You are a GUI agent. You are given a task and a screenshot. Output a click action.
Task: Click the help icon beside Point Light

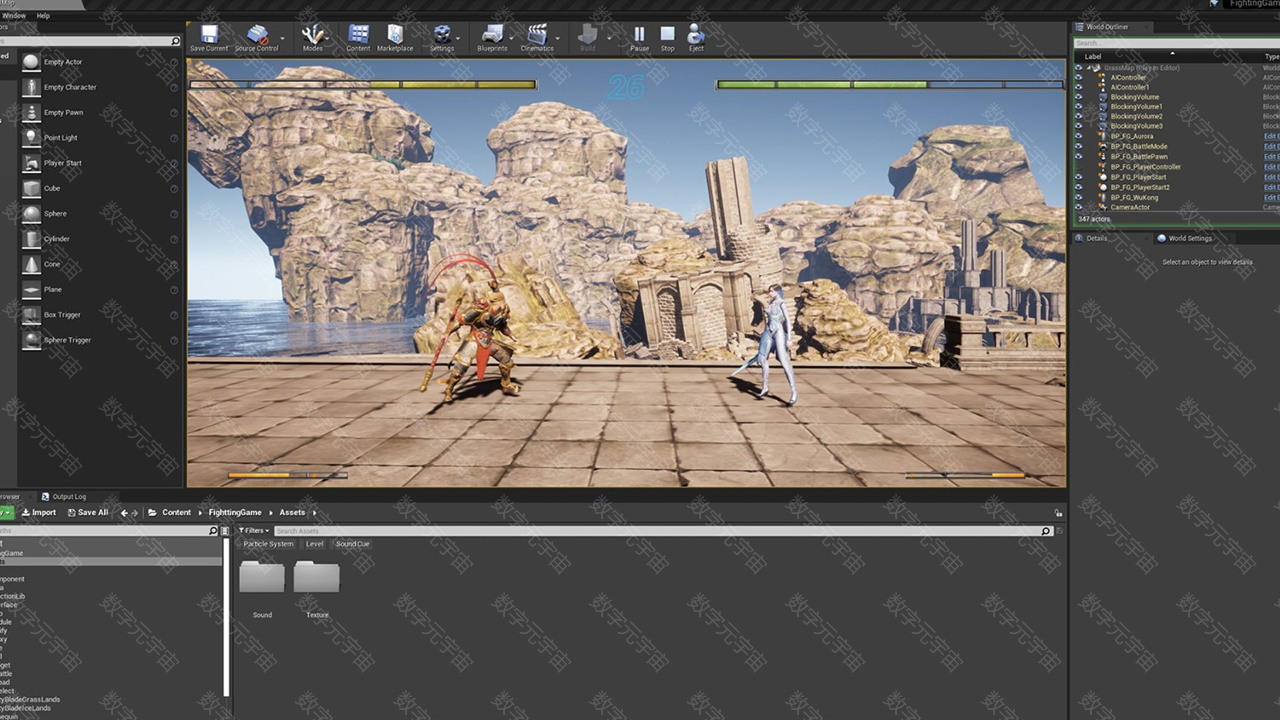(174, 138)
